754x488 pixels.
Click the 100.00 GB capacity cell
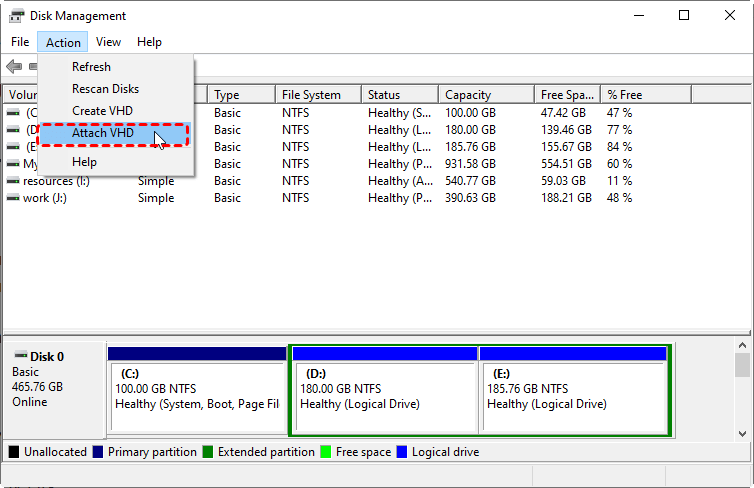pos(470,113)
